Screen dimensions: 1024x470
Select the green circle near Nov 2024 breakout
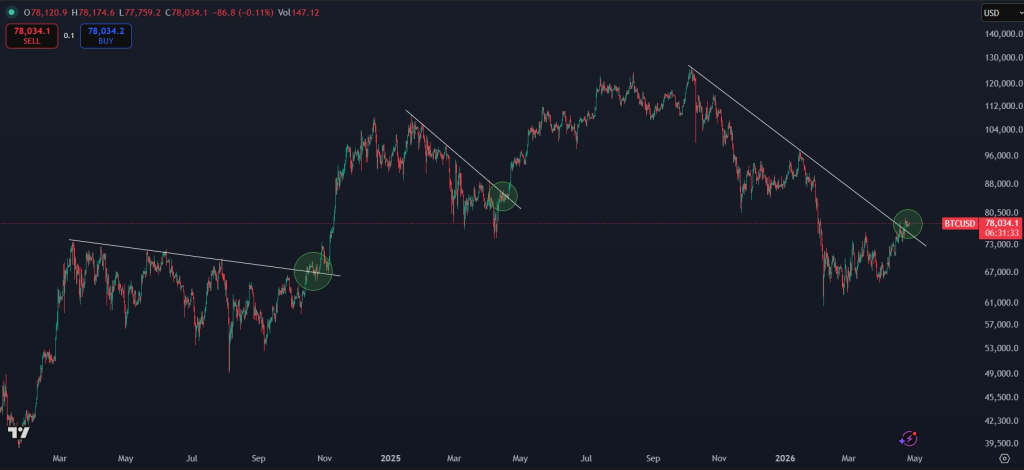tap(313, 271)
